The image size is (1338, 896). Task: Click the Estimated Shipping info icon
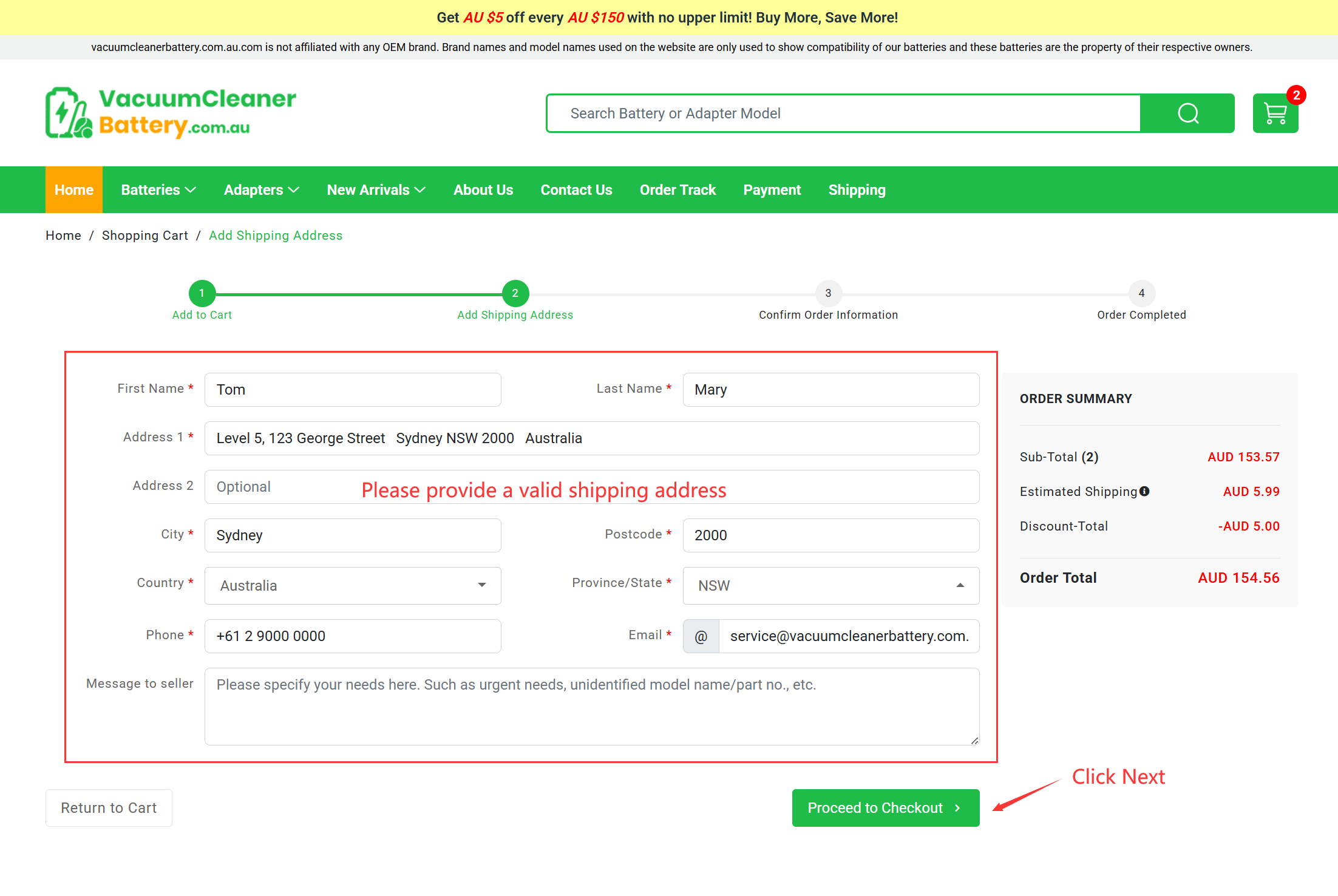point(1144,491)
